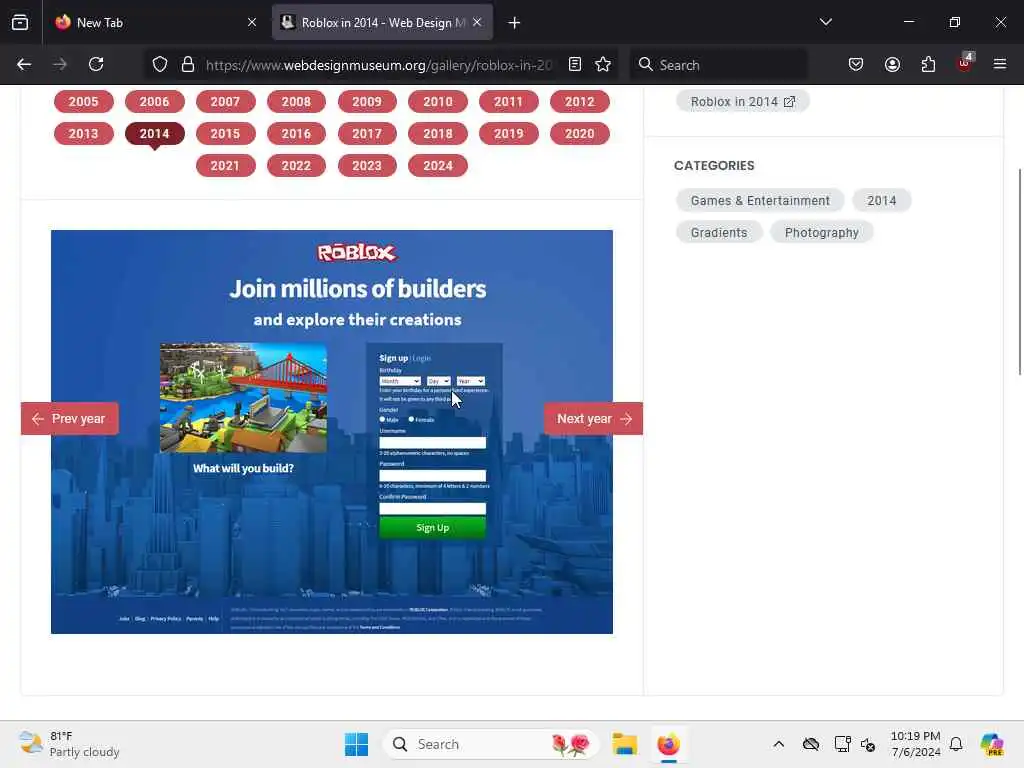Click Username field in Roblox screenshot
Image resolution: width=1024 pixels, height=768 pixels.
(432, 443)
